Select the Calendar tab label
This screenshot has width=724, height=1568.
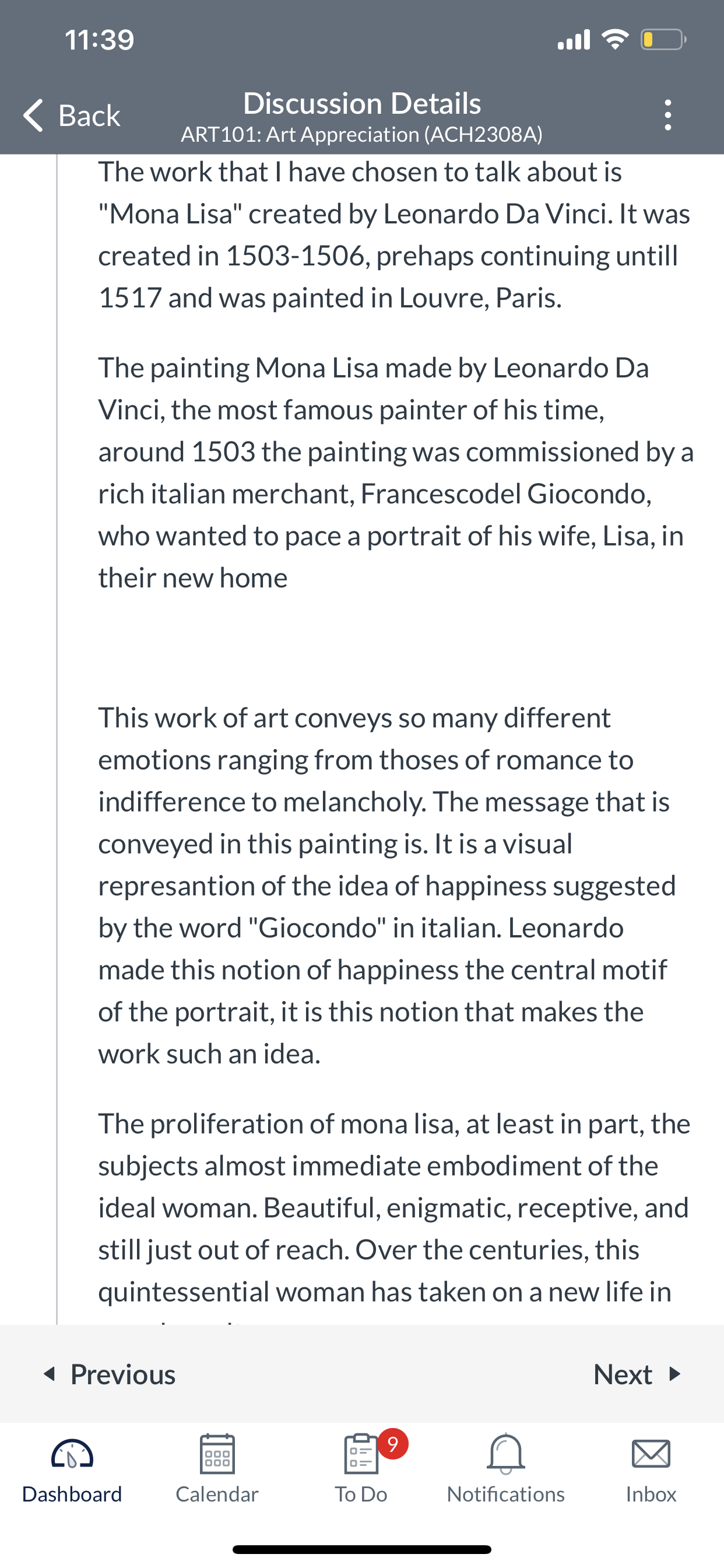coord(217,1494)
